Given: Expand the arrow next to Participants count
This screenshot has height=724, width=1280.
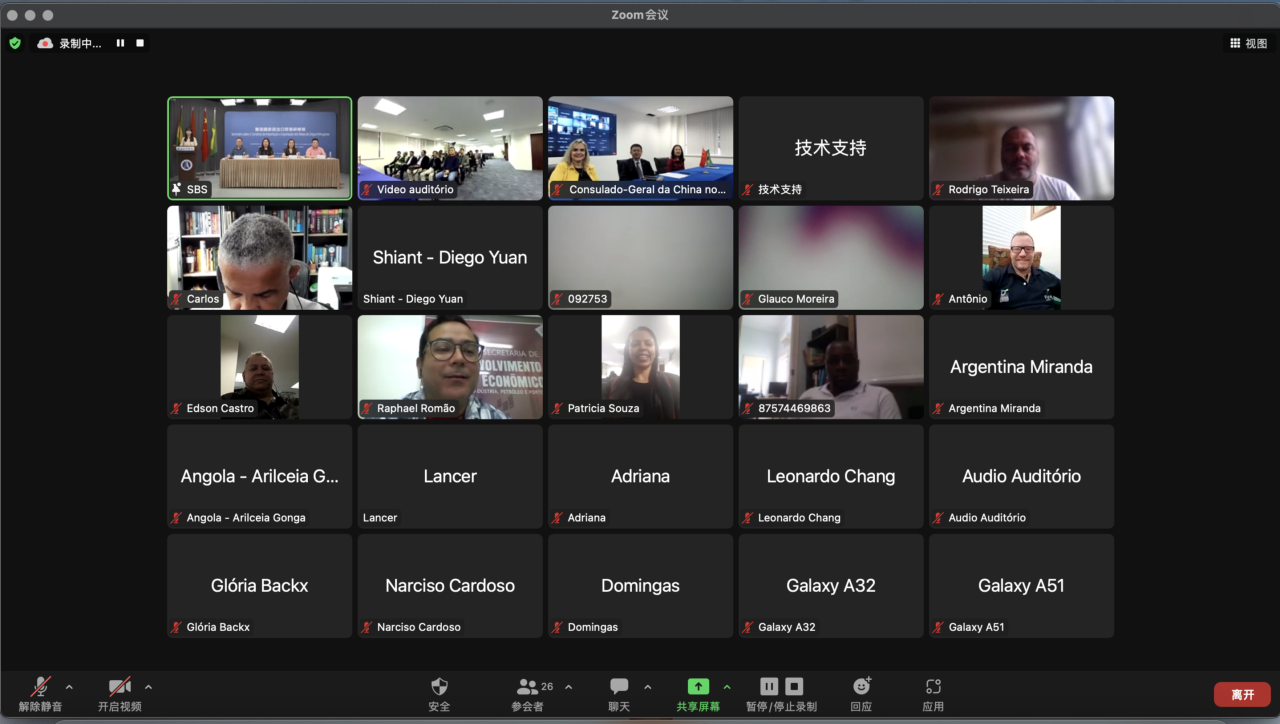Looking at the screenshot, I should click(x=569, y=687).
